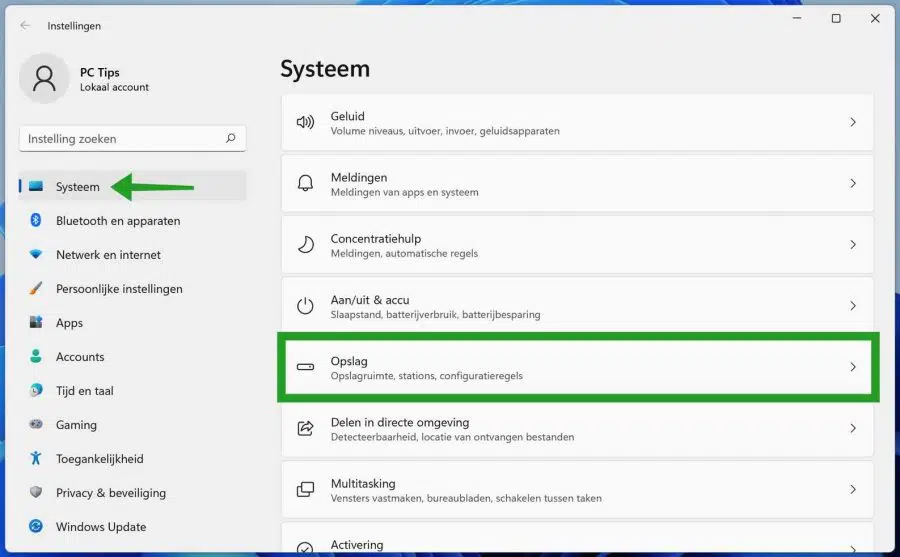Open the Meldingen settings card
The width and height of the screenshot is (900, 557).
(x=577, y=184)
